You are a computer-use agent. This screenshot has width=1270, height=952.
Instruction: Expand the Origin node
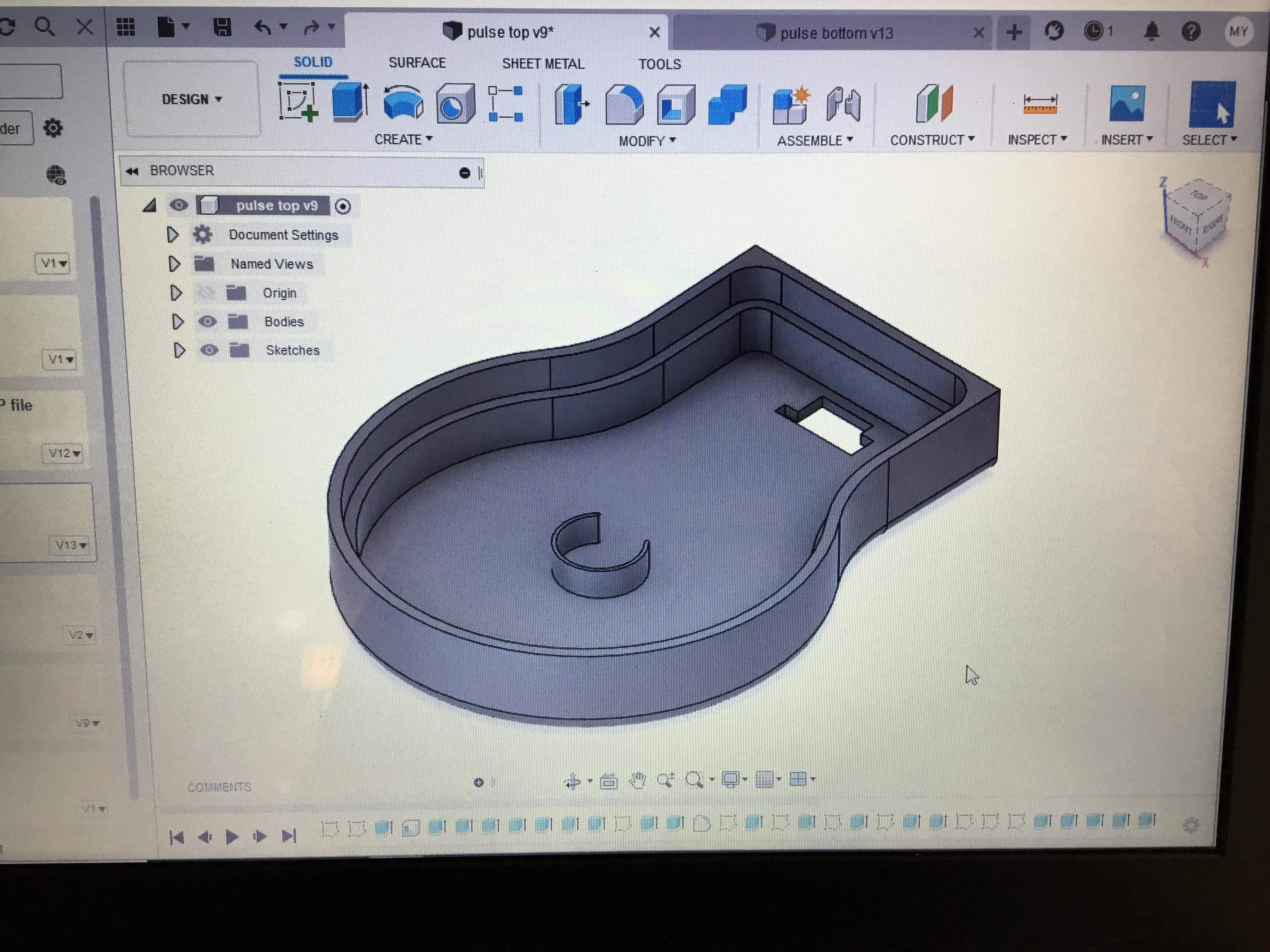pos(176,293)
